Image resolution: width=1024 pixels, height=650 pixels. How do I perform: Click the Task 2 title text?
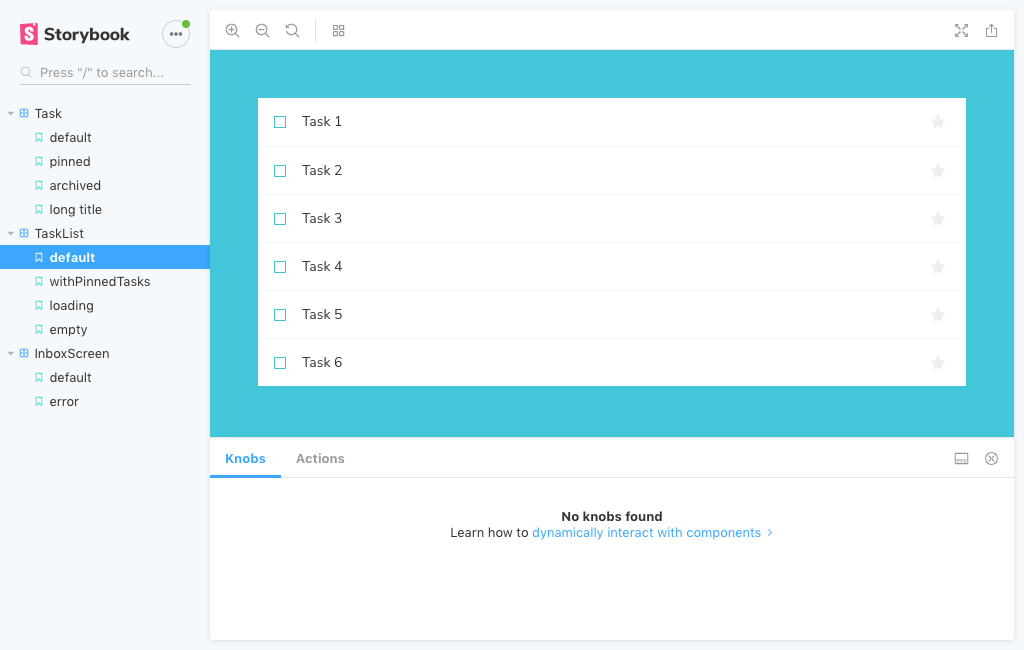coord(322,171)
